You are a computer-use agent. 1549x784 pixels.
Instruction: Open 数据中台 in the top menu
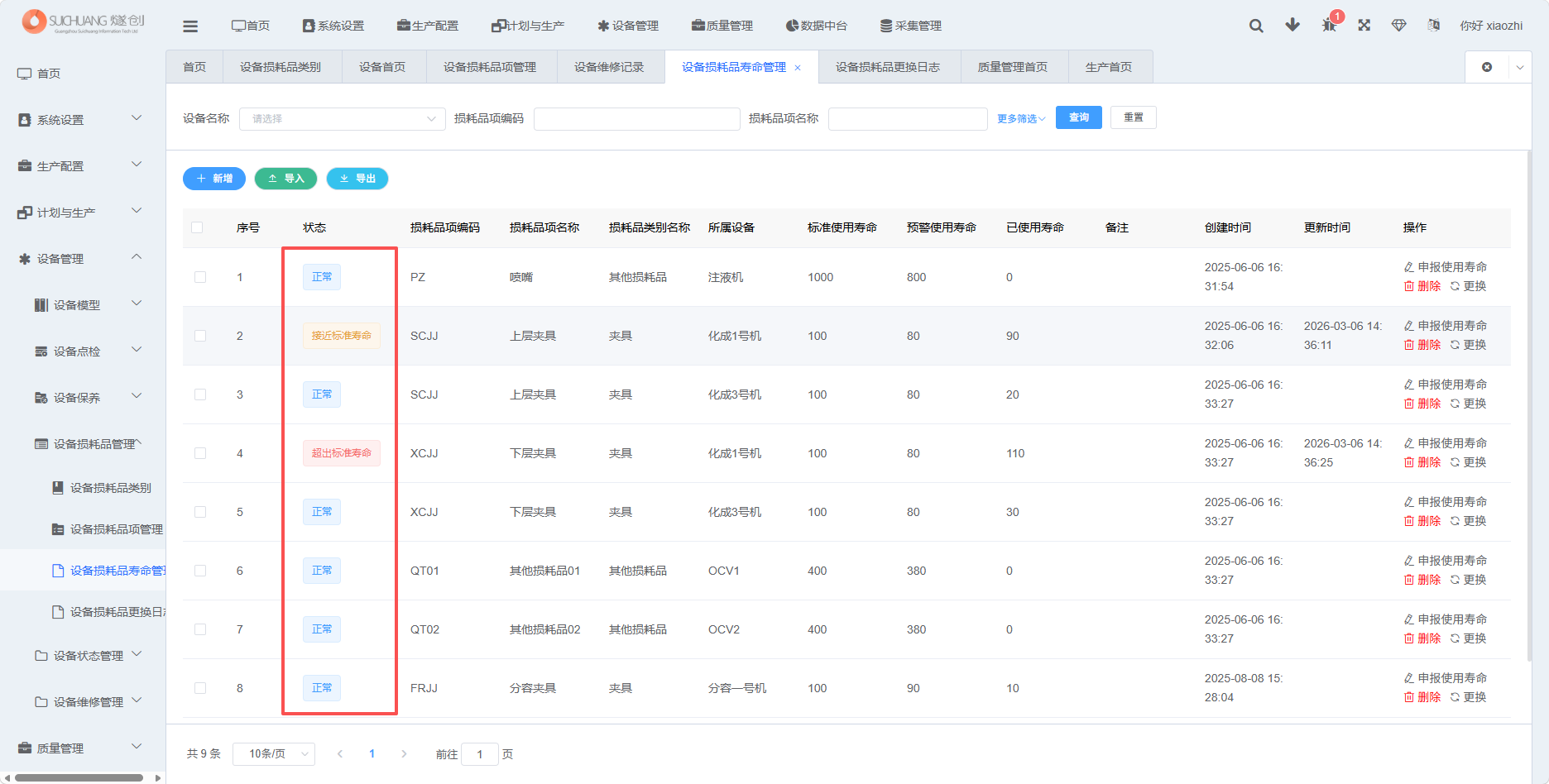tap(817, 26)
